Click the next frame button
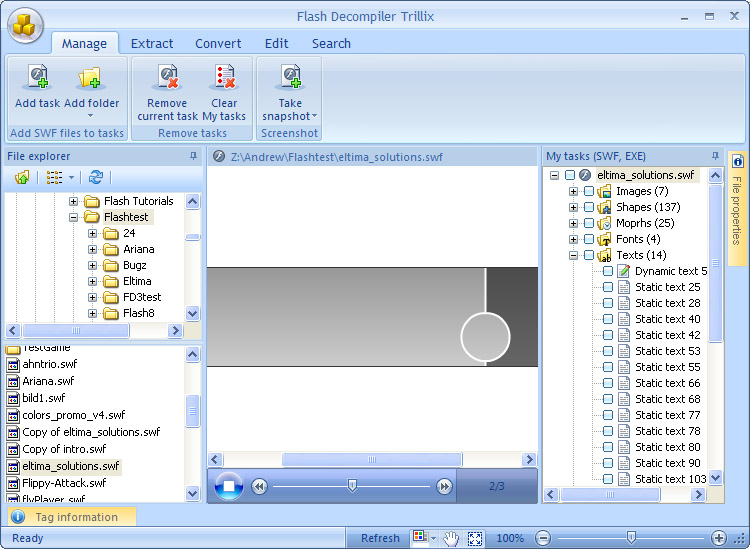The image size is (750, 549). click(x=444, y=486)
